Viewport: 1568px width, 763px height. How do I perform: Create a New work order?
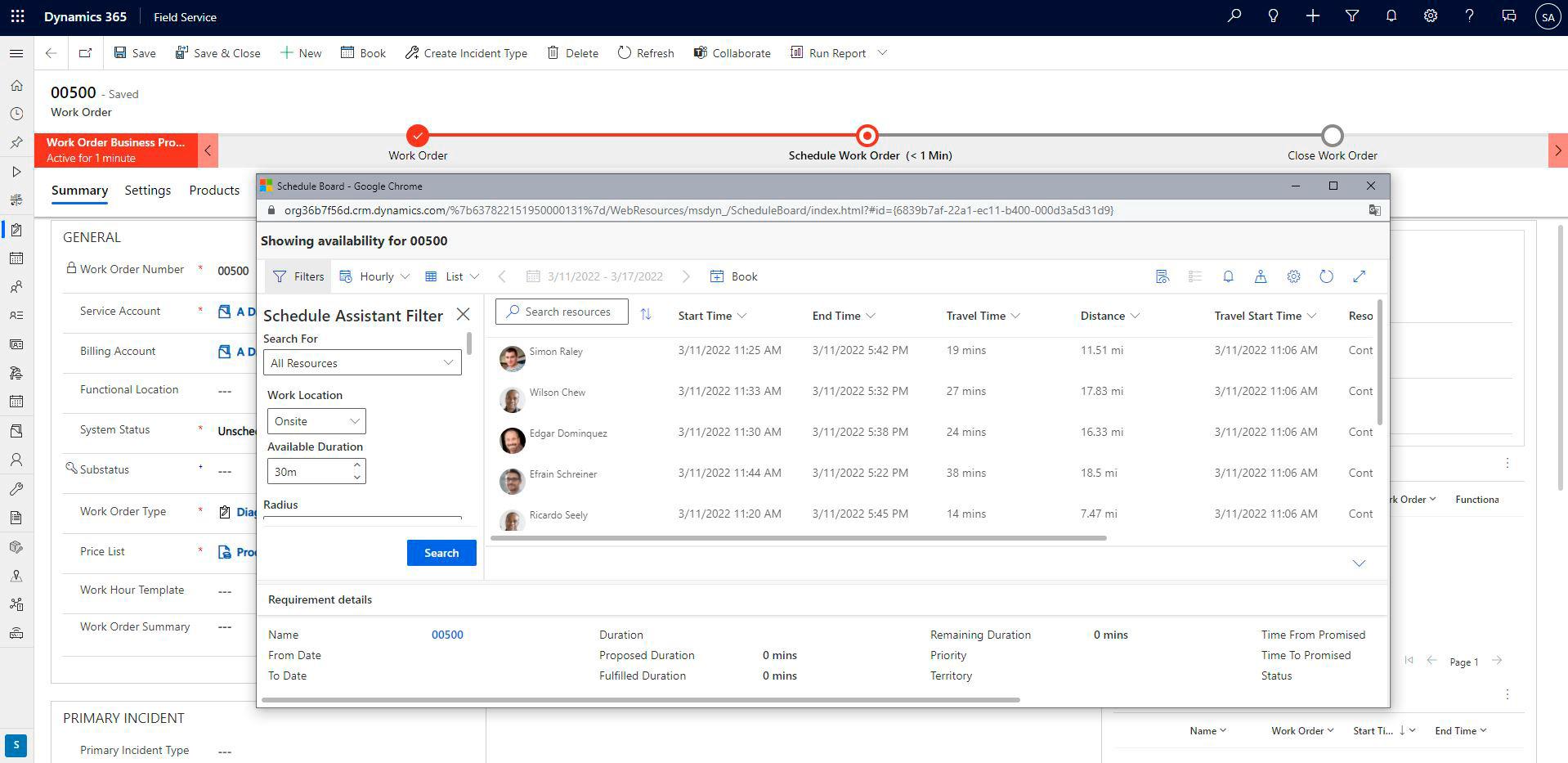[301, 53]
